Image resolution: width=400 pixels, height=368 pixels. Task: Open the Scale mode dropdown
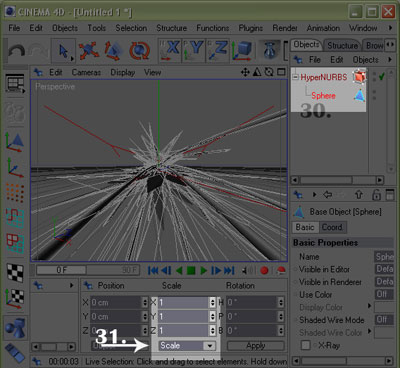click(187, 346)
